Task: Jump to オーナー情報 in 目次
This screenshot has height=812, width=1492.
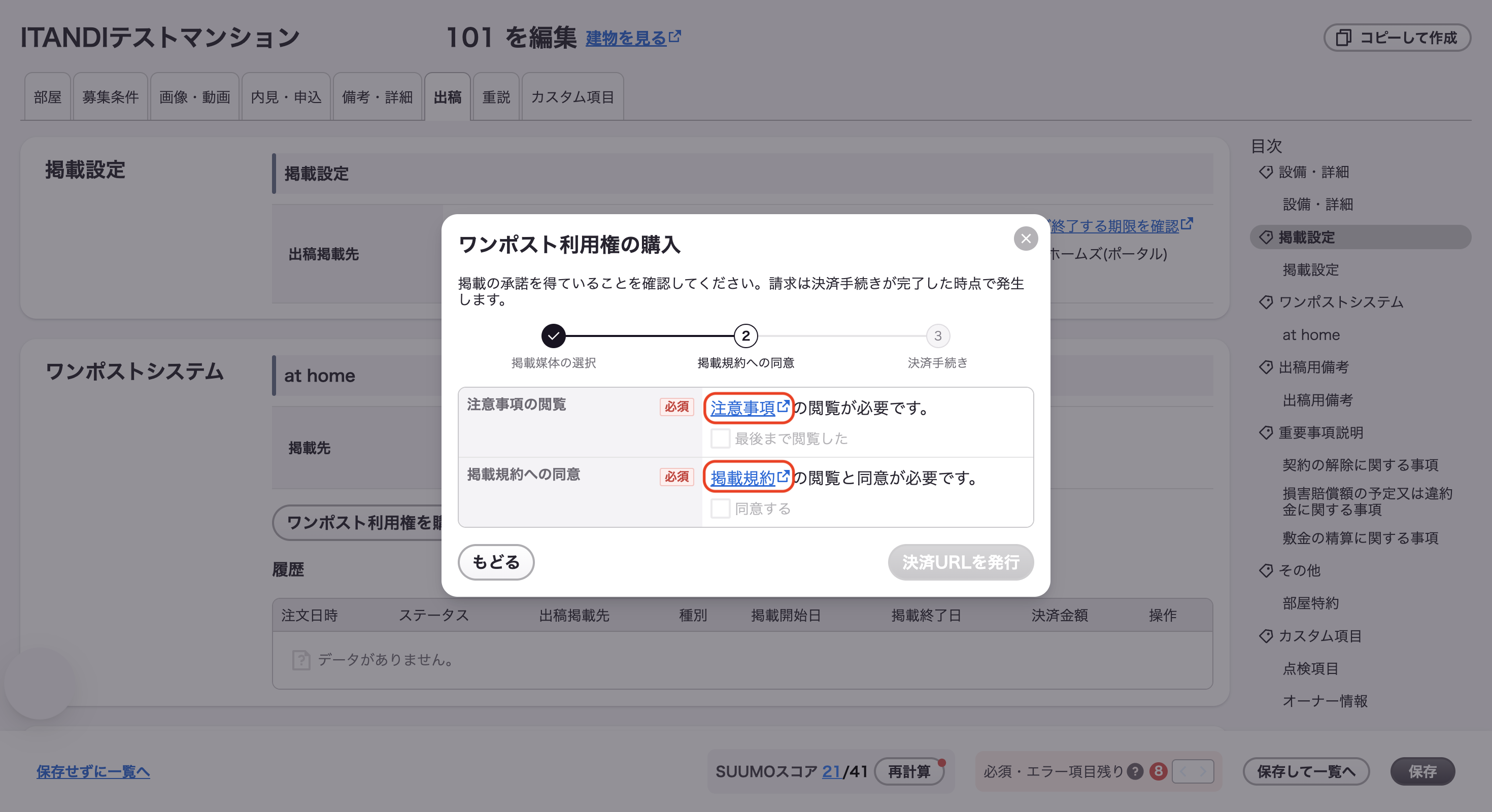Action: pyautogui.click(x=1325, y=701)
